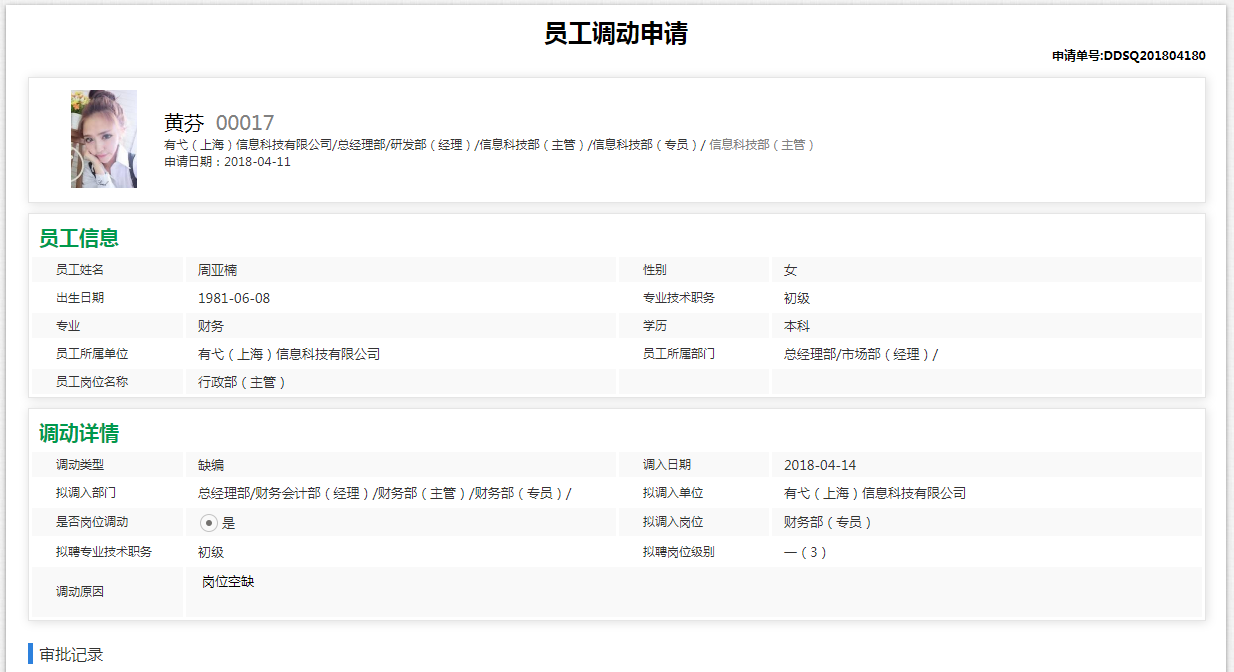1234x672 pixels.
Task: Click the 员工所属部门 field value
Action: click(x=861, y=354)
